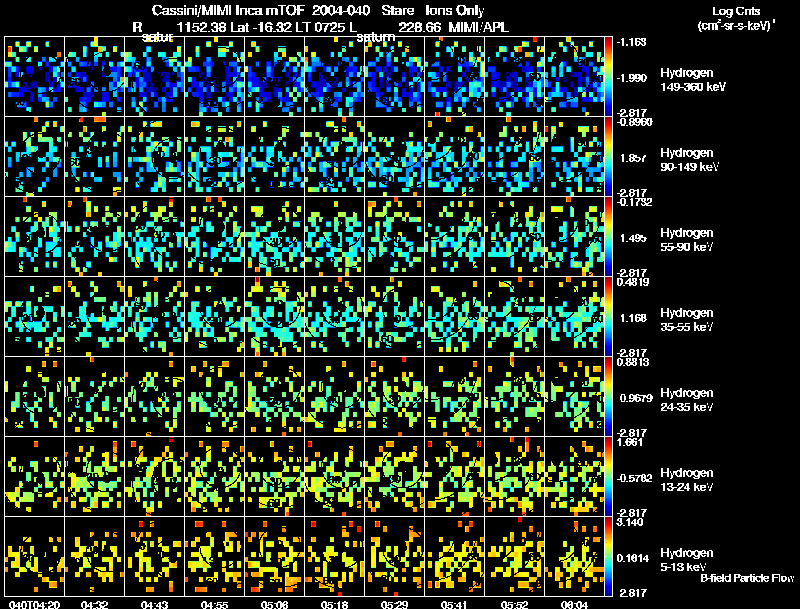Click the '(cm²-sr-s-keV)' units label
Screen dimensions: 800x609
tap(736, 26)
